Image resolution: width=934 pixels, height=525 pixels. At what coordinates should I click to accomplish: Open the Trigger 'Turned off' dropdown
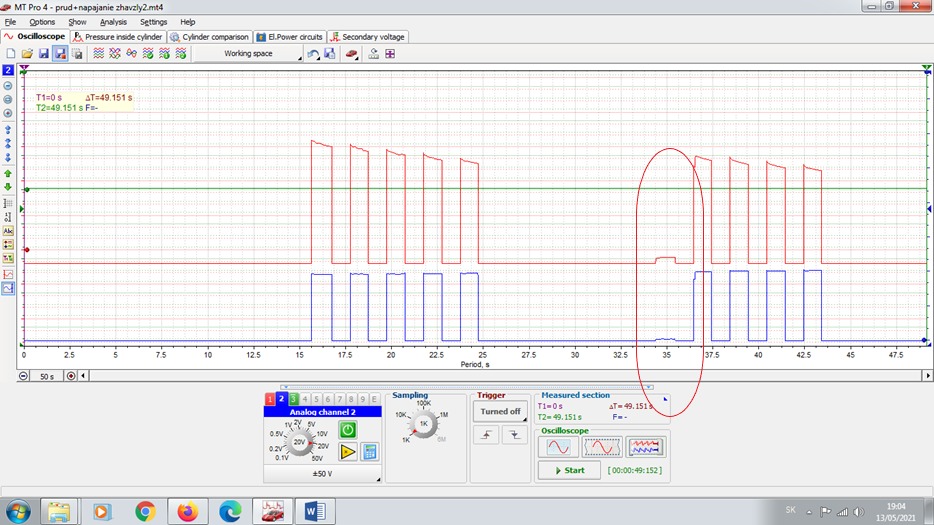coord(500,412)
